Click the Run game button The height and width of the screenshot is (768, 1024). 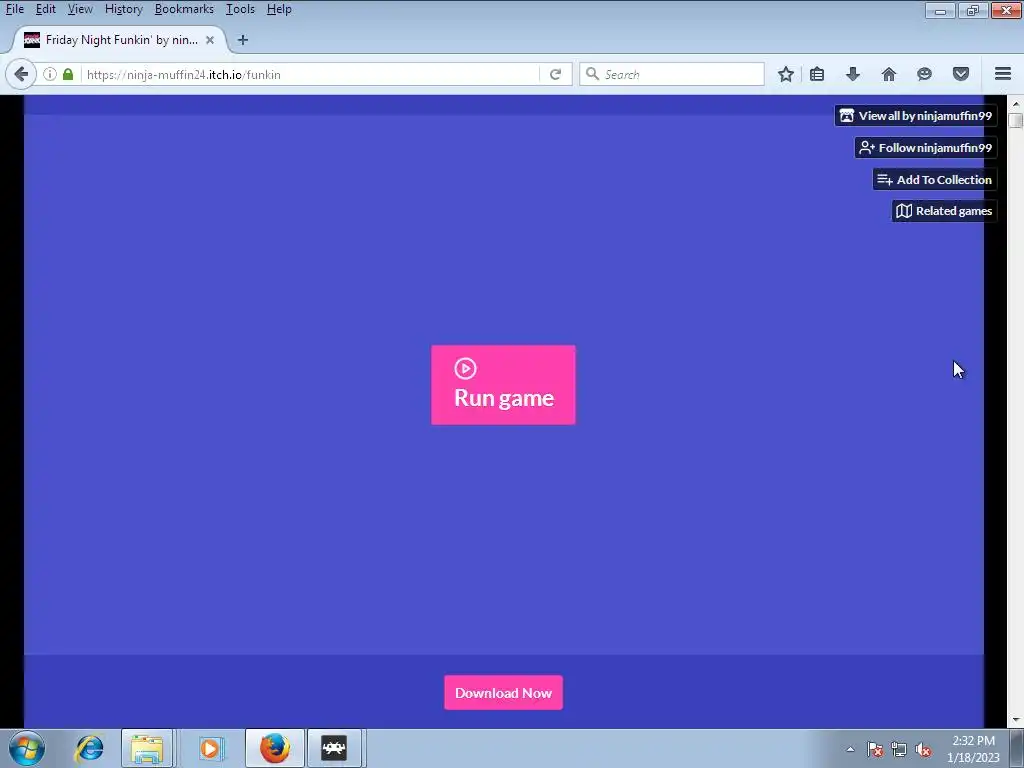coord(503,385)
